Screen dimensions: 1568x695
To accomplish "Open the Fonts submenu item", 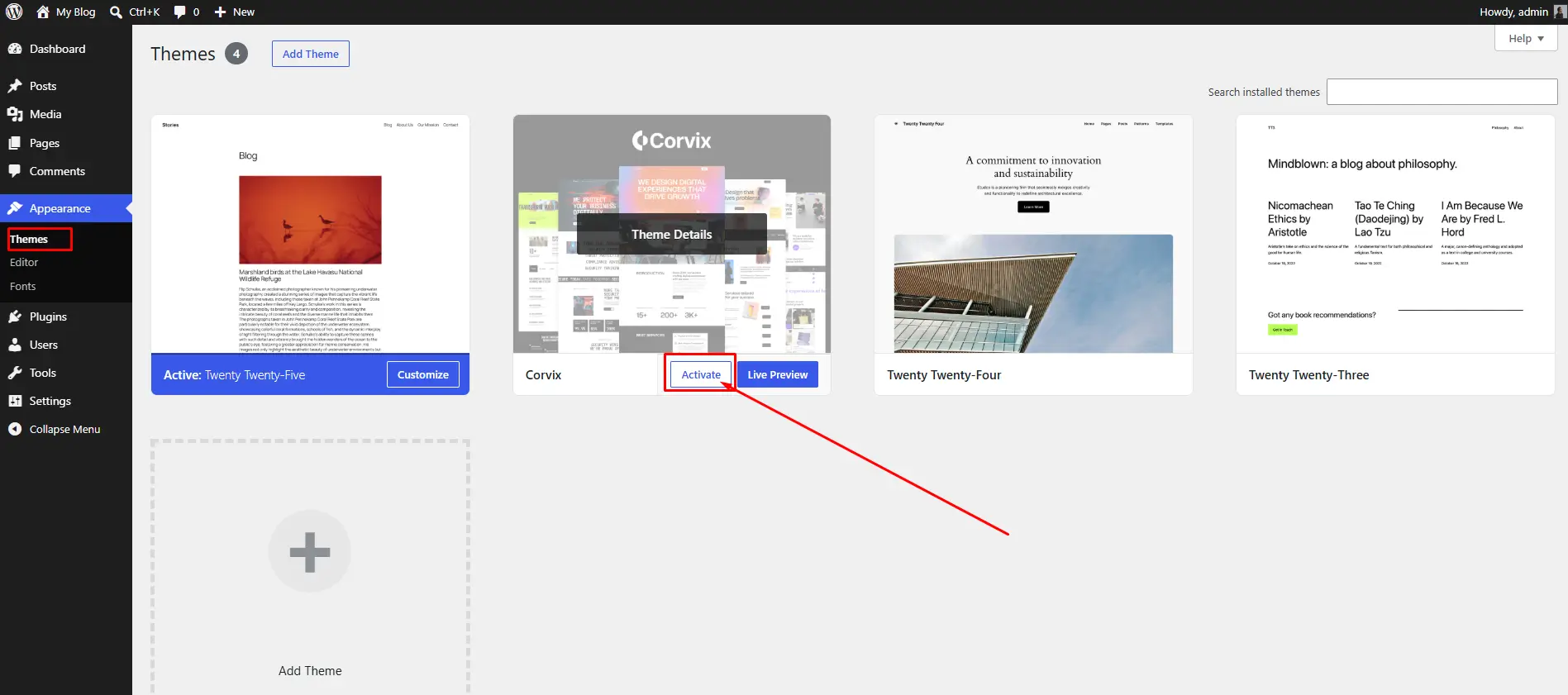I will point(23,286).
